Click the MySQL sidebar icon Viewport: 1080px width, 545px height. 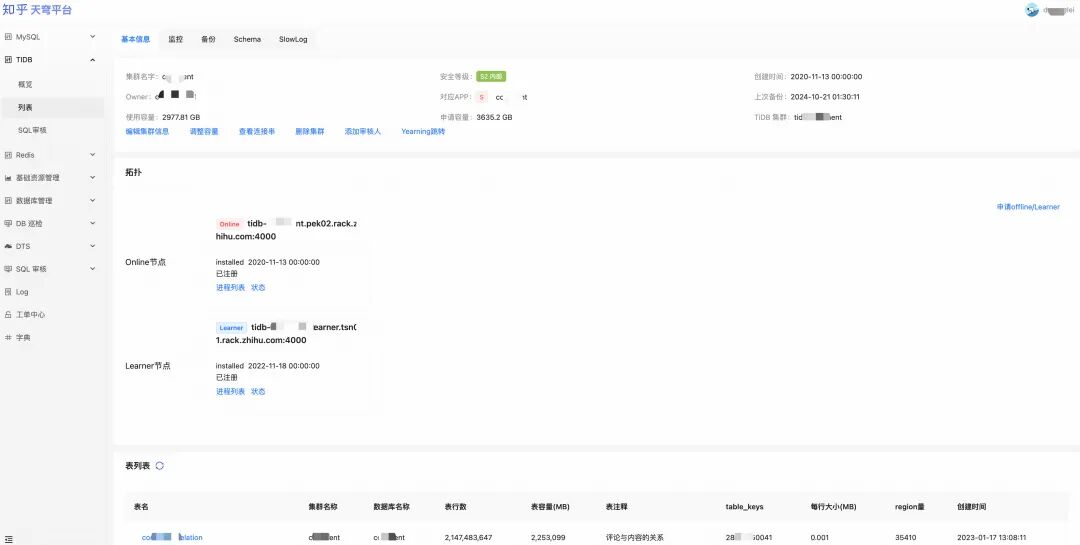click(x=8, y=37)
